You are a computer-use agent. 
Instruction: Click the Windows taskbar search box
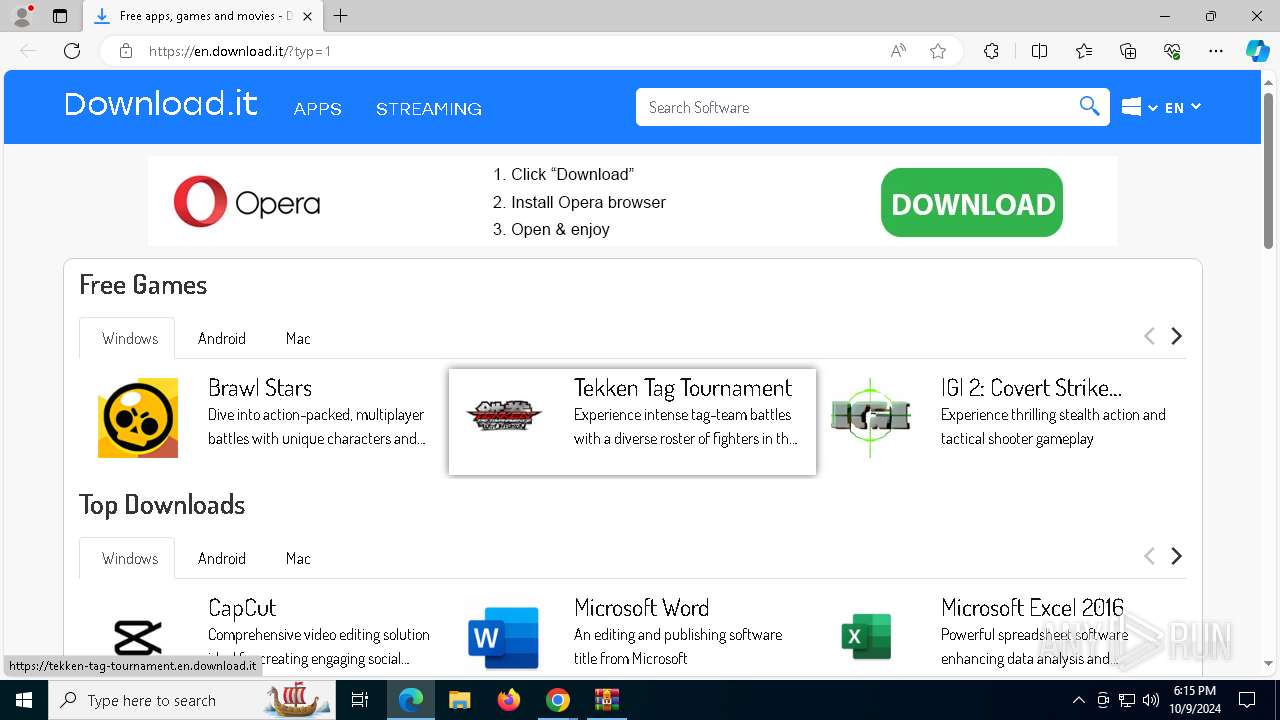(x=190, y=700)
